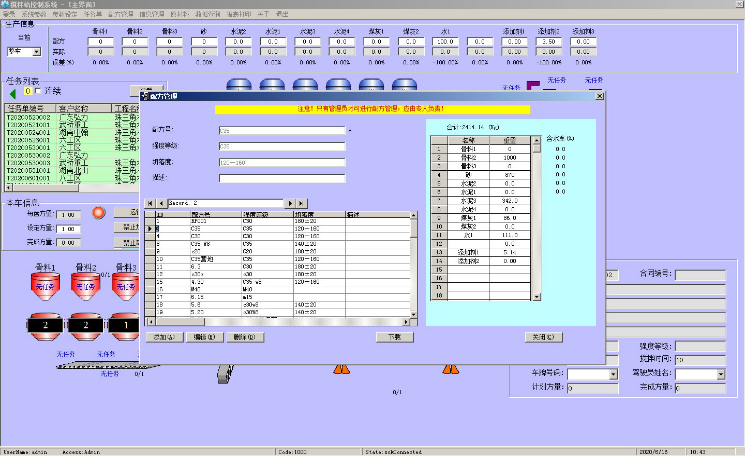
Task: Click up arrow of material table scrollbar
Action: click(536, 140)
